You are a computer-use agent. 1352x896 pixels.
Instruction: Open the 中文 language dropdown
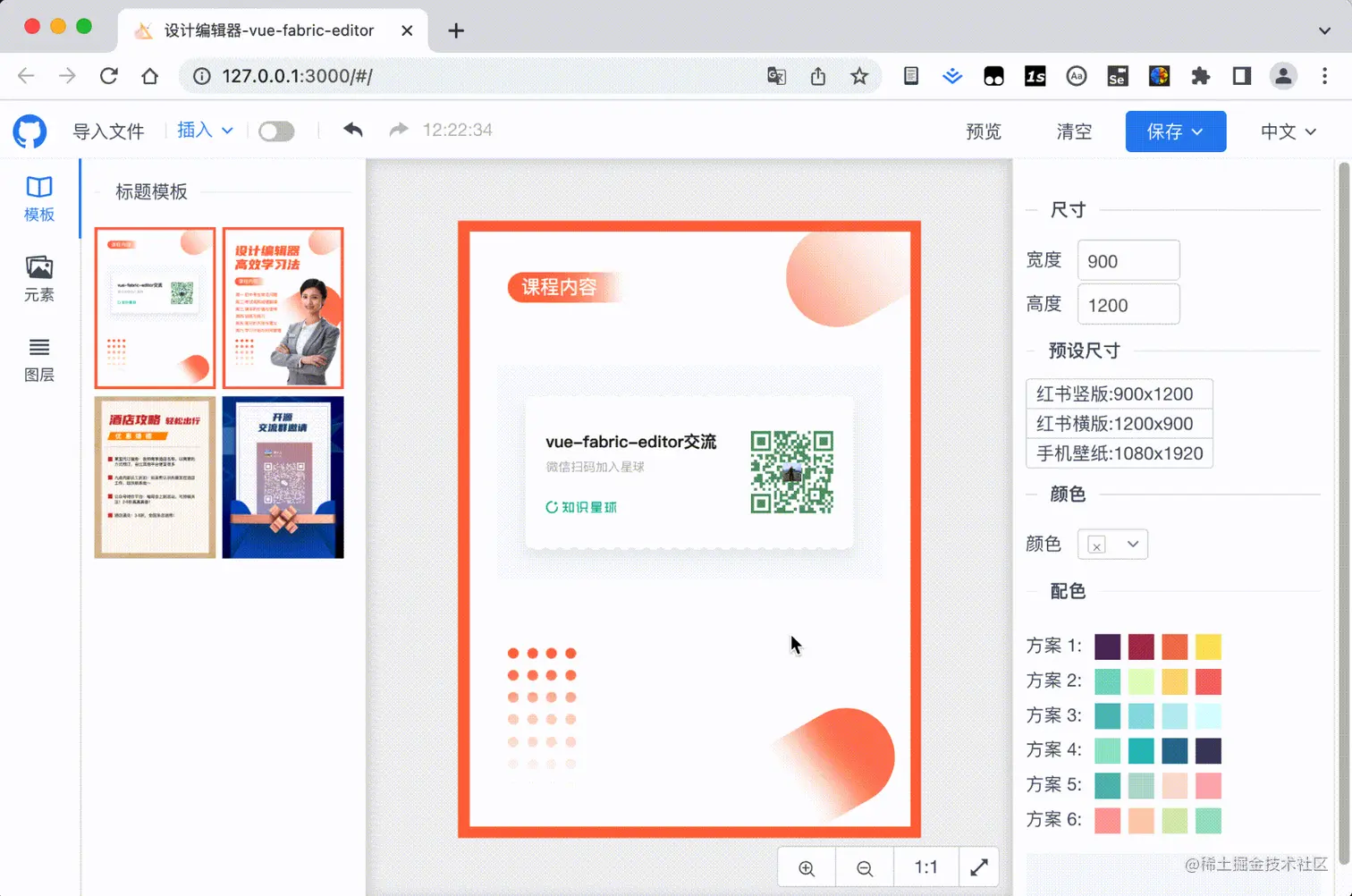pos(1289,131)
